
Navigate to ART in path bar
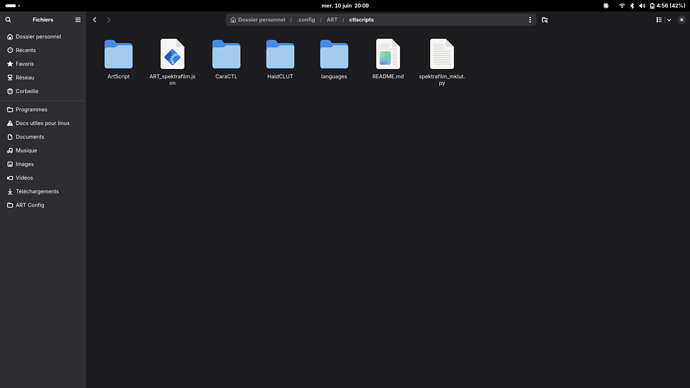(x=332, y=20)
